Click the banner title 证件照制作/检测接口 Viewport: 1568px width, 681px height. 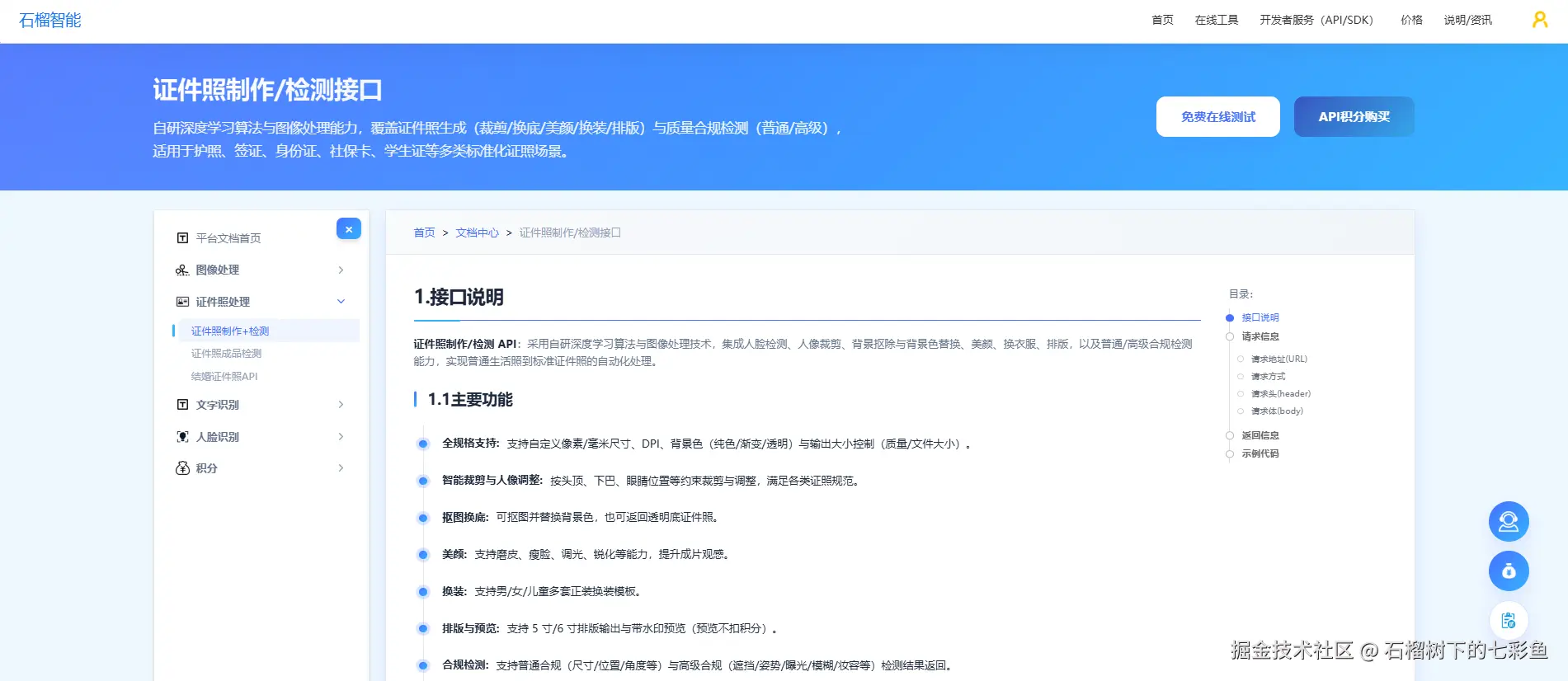(x=267, y=90)
